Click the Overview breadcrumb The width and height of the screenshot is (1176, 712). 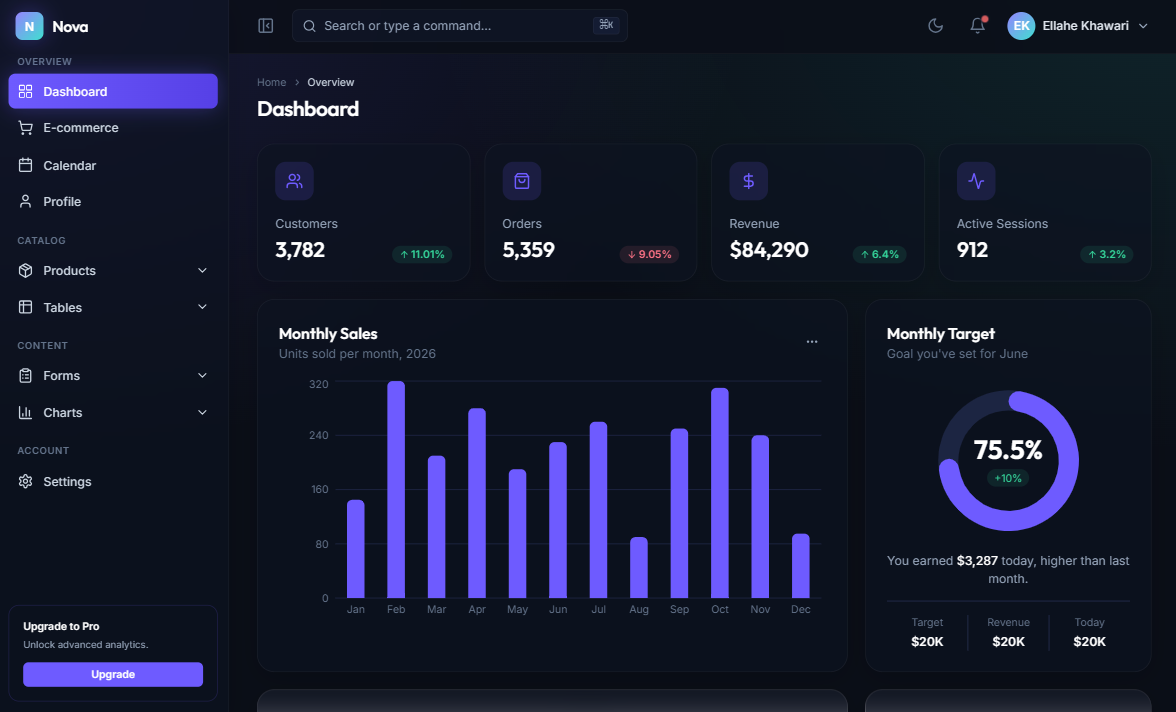point(331,83)
